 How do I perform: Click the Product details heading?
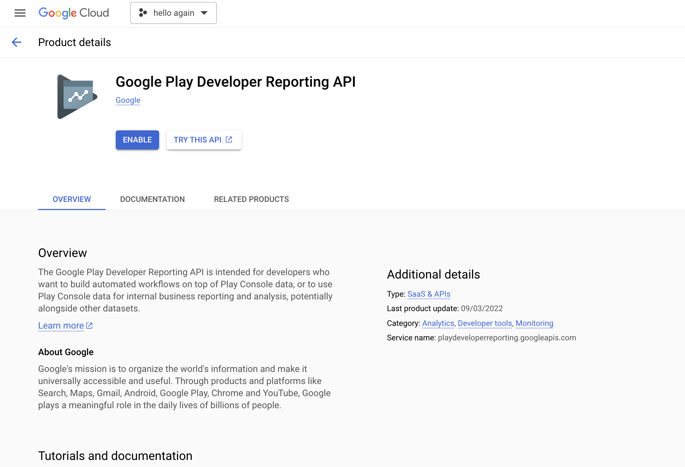click(x=75, y=42)
